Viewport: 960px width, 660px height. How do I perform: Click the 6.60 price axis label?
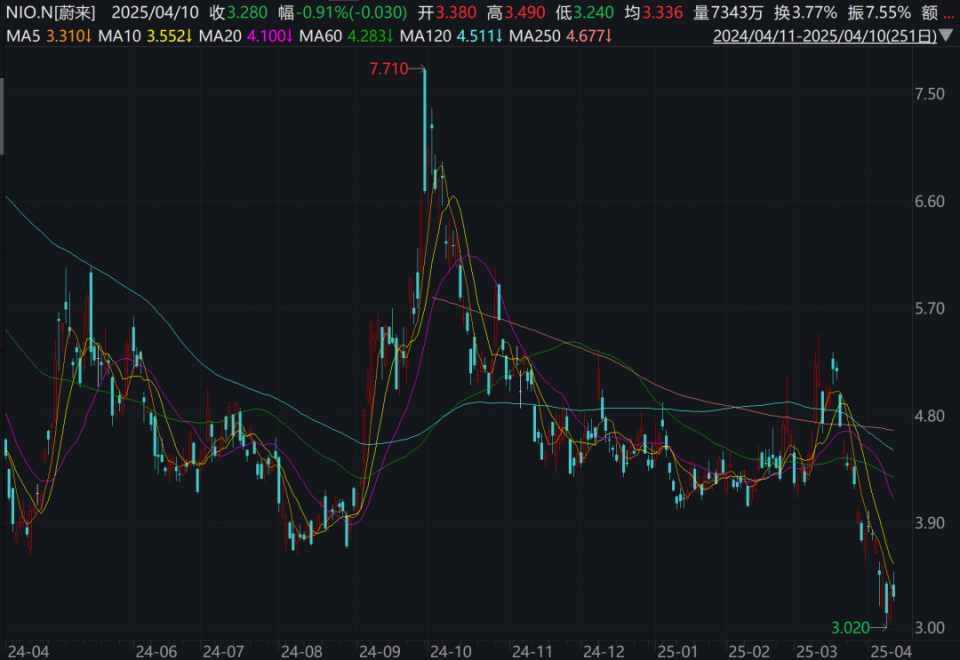click(x=929, y=201)
